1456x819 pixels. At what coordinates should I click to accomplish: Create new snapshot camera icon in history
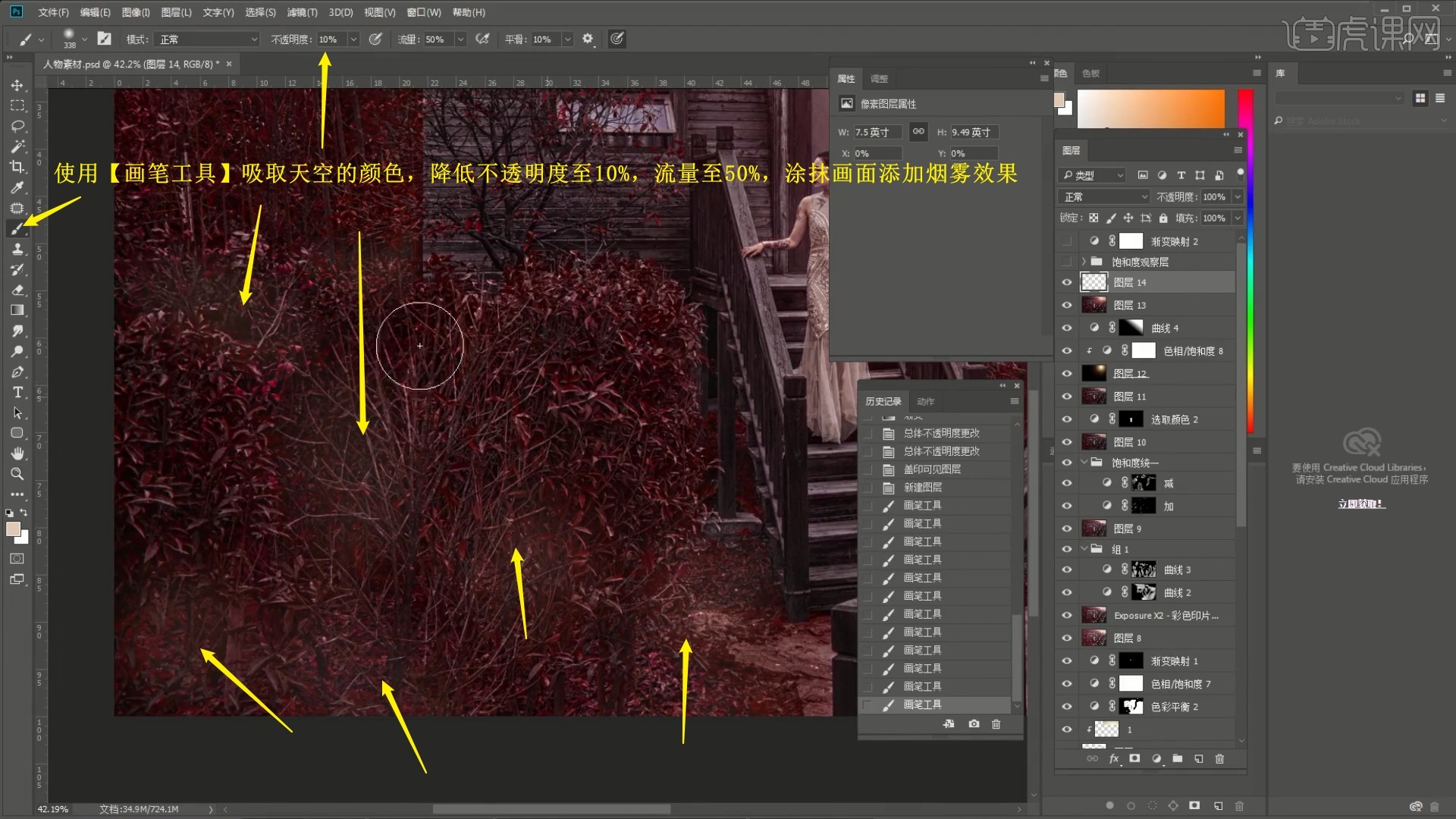tap(974, 724)
